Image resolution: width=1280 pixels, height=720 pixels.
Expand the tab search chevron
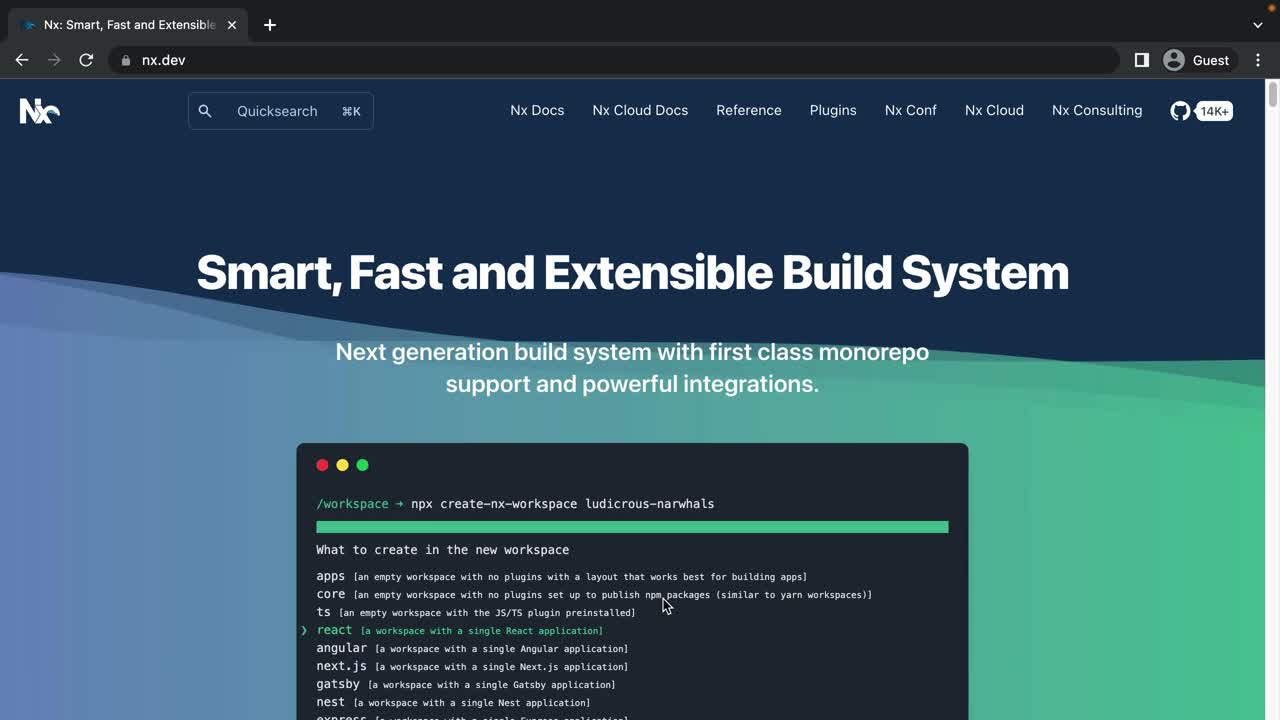tap(1258, 25)
